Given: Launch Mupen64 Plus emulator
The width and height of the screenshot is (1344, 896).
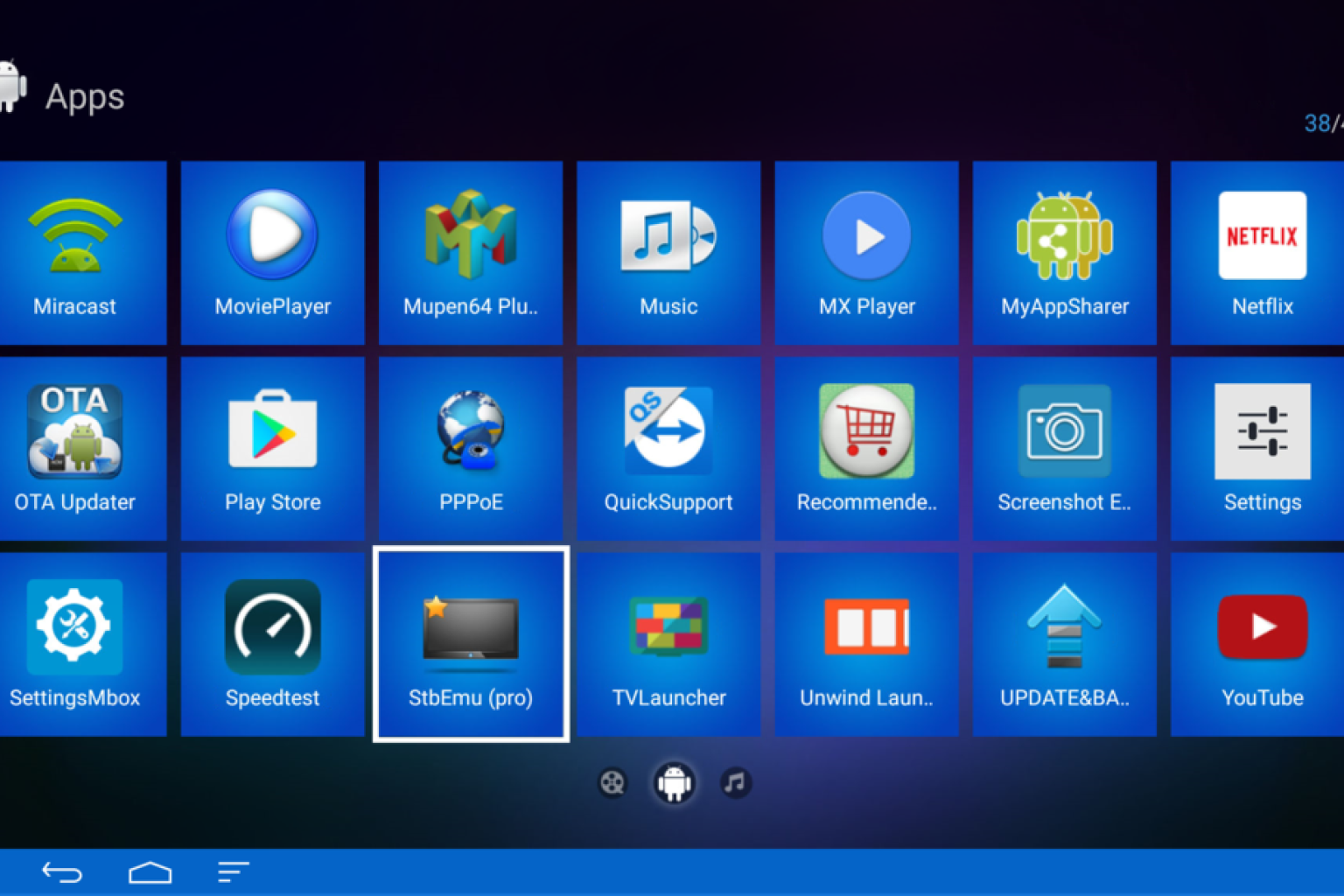Looking at the screenshot, I should click(x=471, y=252).
